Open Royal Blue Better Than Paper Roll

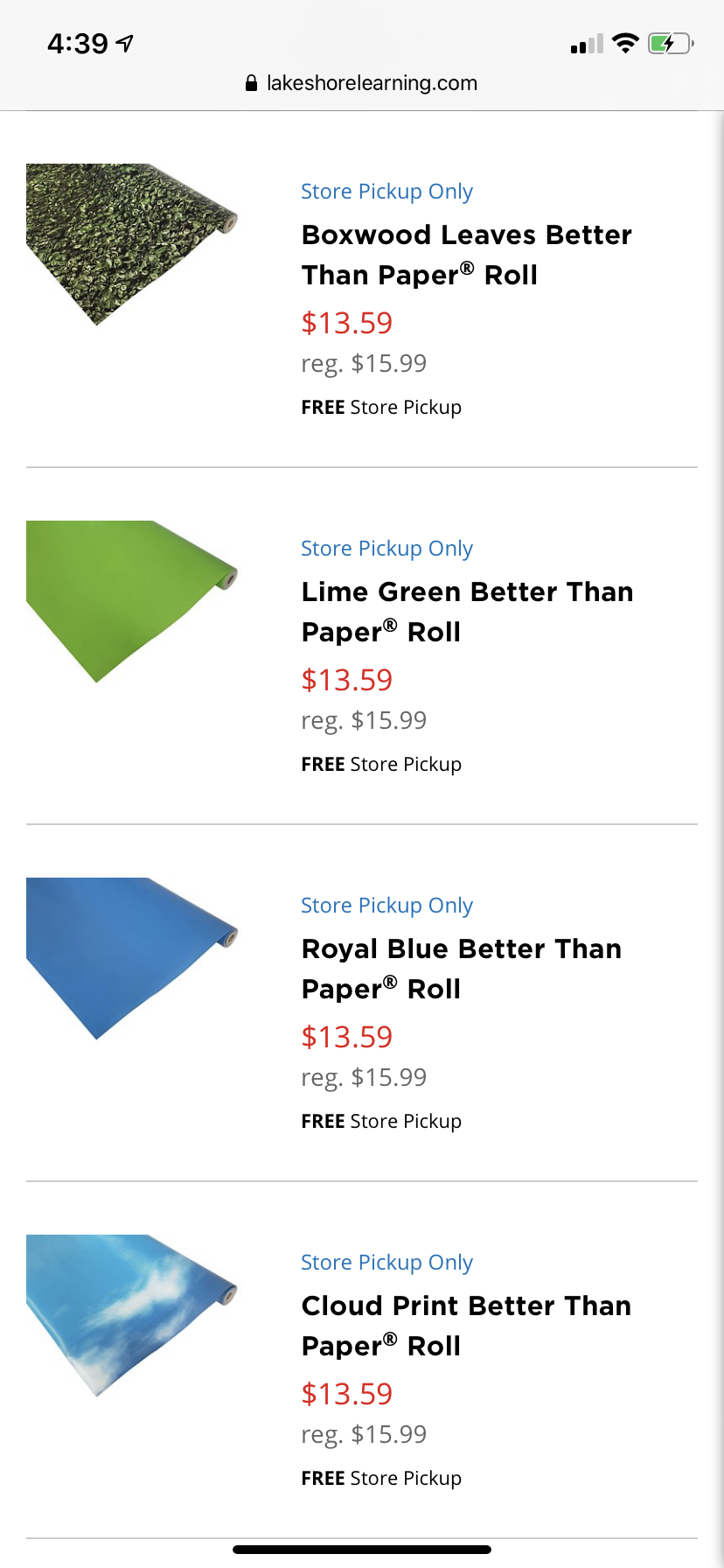(461, 969)
